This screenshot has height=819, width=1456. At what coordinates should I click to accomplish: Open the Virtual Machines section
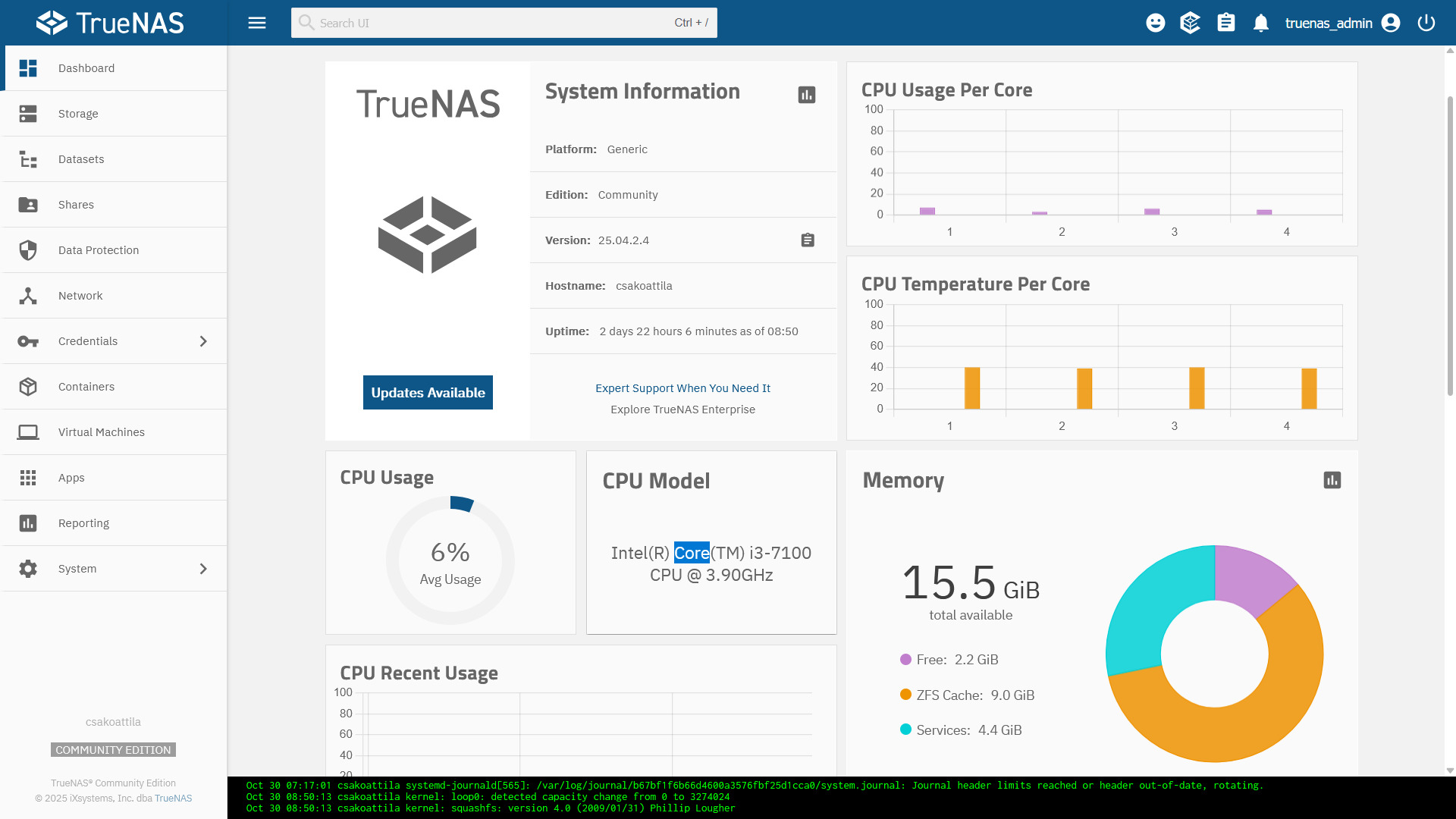coord(101,432)
